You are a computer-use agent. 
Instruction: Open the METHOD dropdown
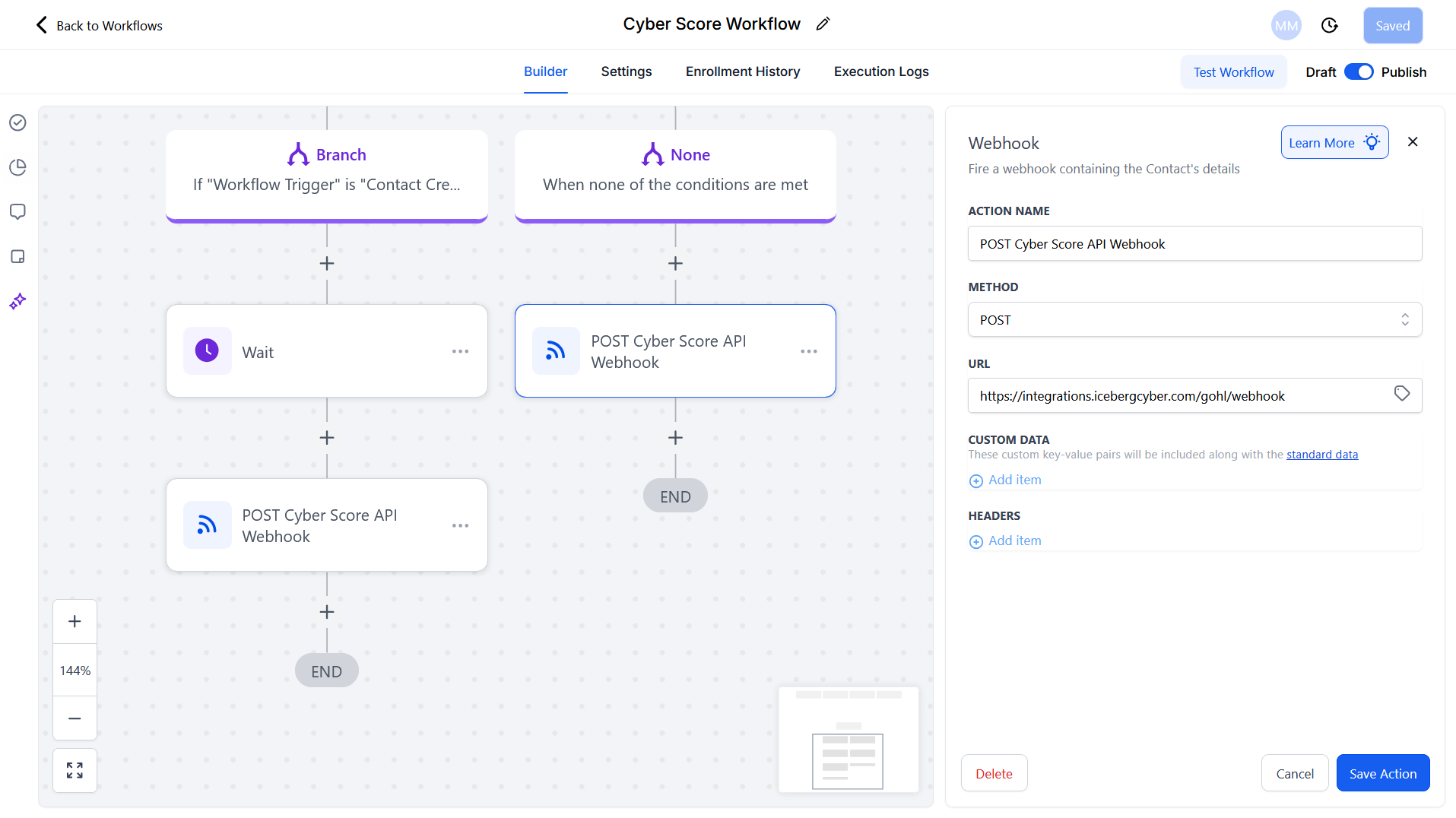coord(1194,320)
